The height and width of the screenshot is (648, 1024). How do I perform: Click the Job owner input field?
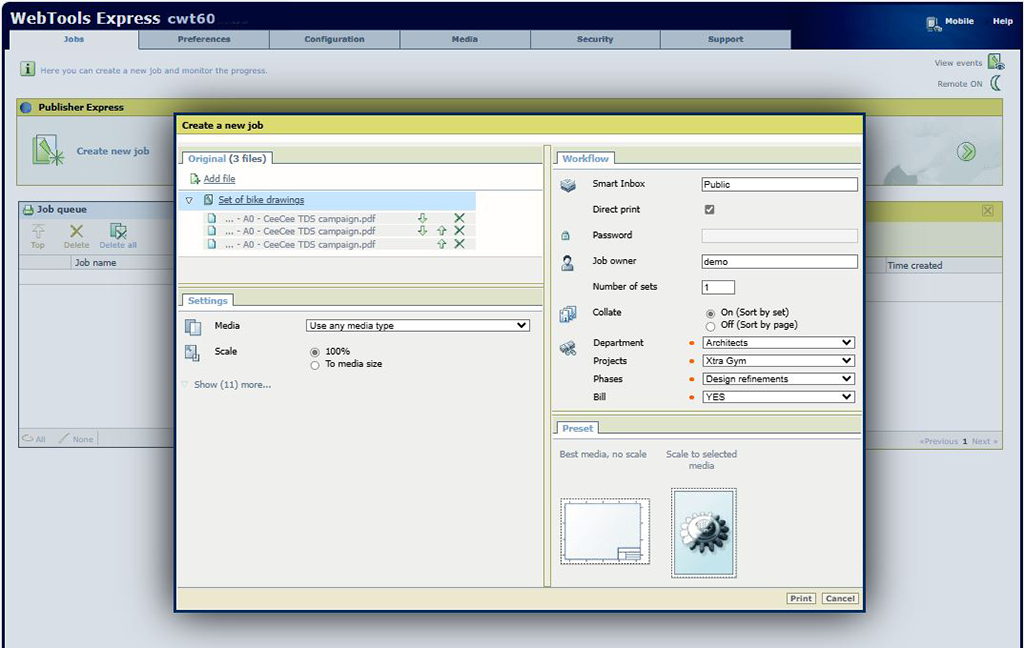click(x=779, y=262)
